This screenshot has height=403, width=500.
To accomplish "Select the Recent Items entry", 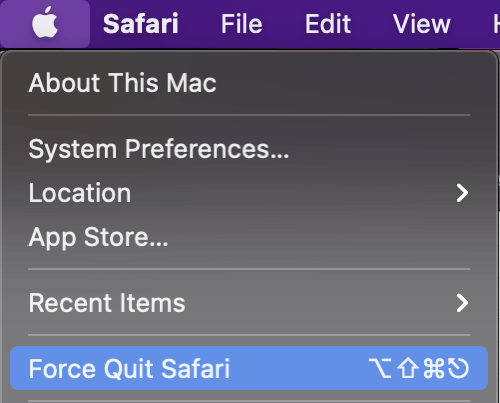I will (107, 303).
